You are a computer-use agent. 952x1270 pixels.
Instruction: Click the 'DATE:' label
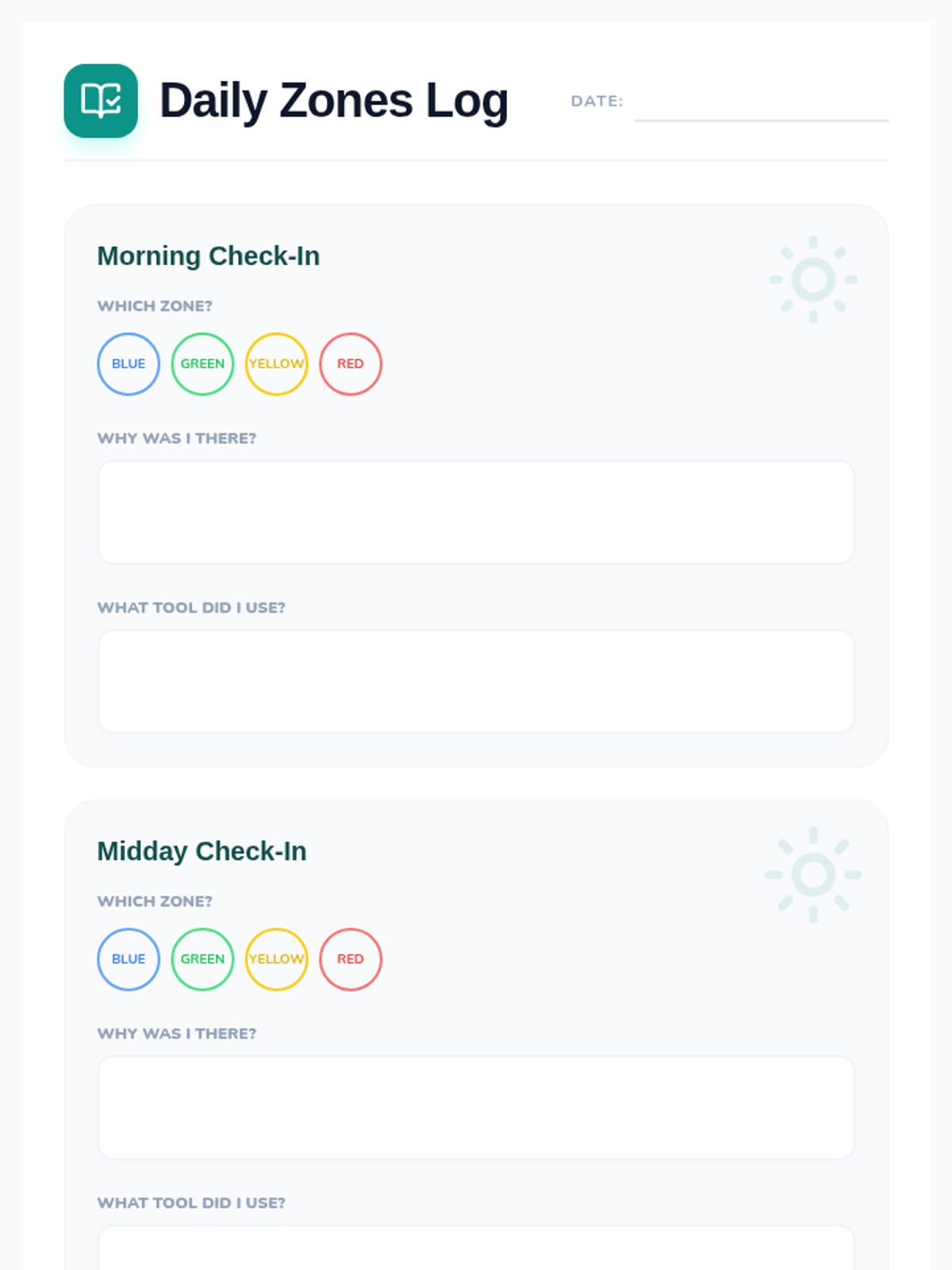click(597, 101)
